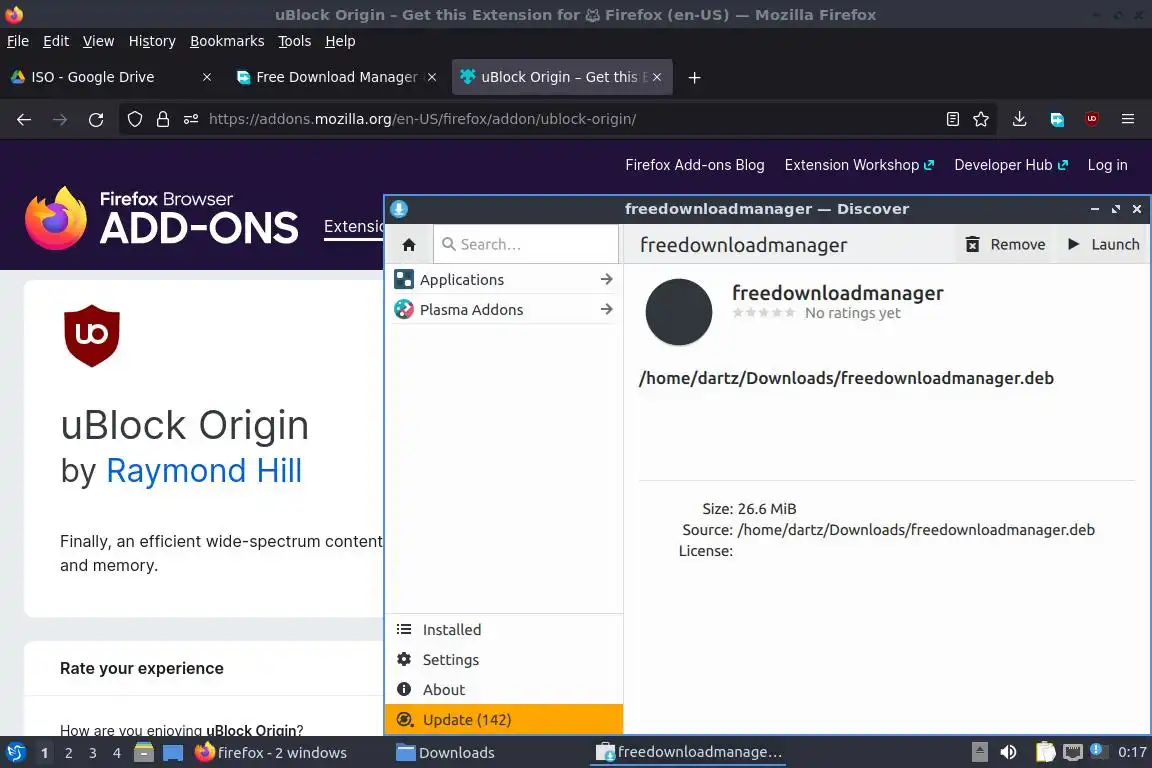Open clipboard icon in system tray
Image resolution: width=1152 pixels, height=768 pixels.
coord(1045,753)
